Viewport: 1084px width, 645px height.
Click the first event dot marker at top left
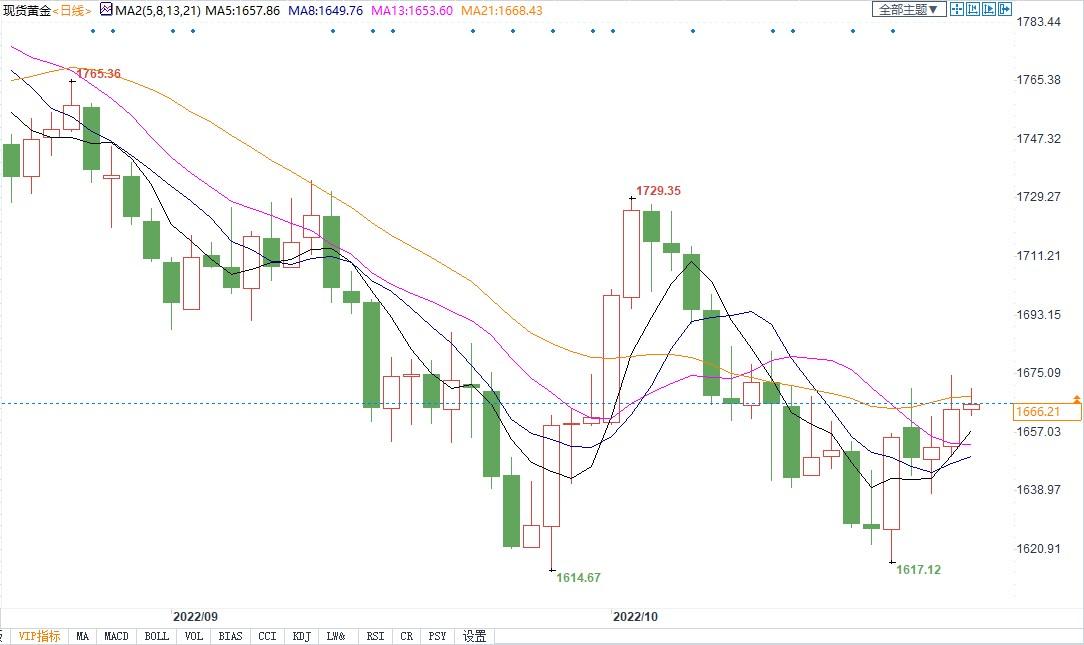click(92, 31)
